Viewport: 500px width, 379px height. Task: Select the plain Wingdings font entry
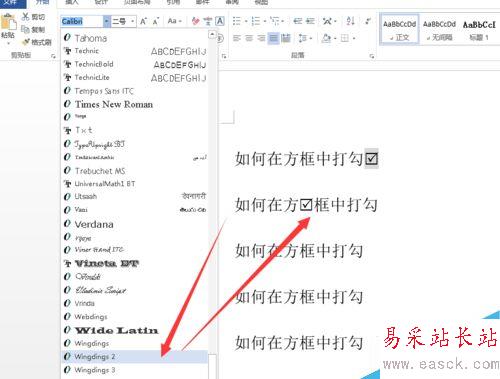(x=135, y=343)
